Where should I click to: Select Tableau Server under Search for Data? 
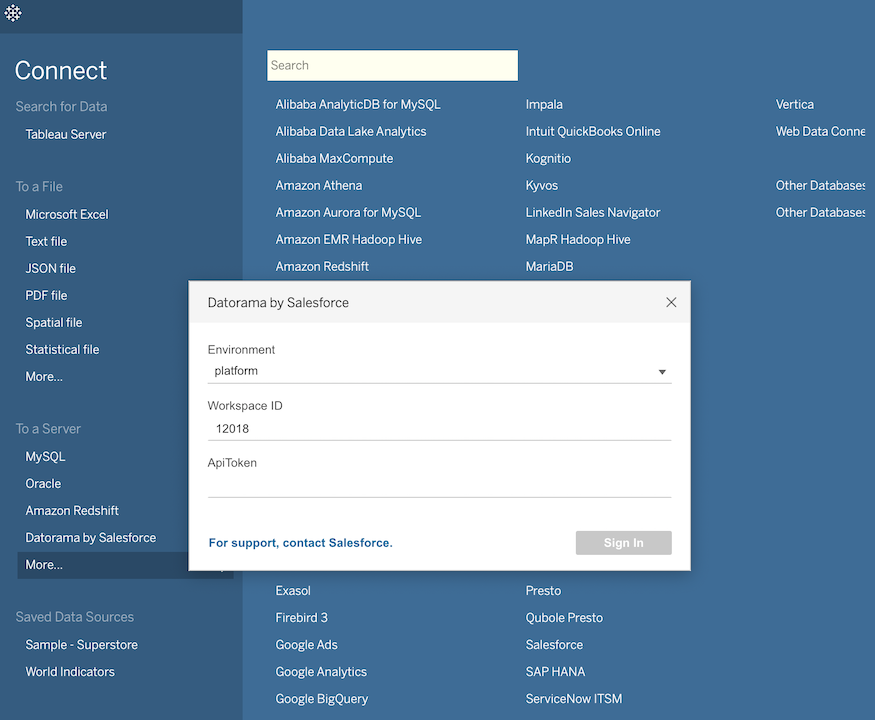coord(66,135)
